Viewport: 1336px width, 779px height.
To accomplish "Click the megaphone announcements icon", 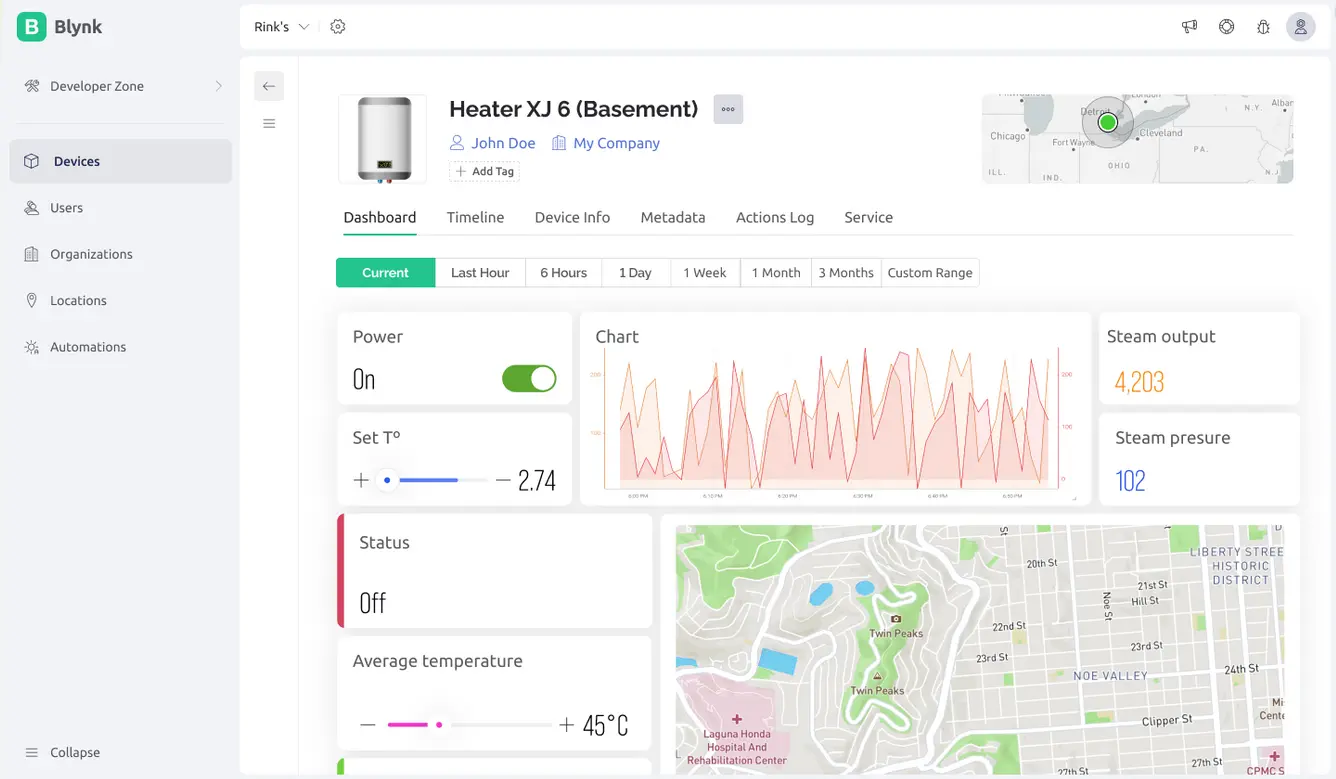I will (1189, 27).
